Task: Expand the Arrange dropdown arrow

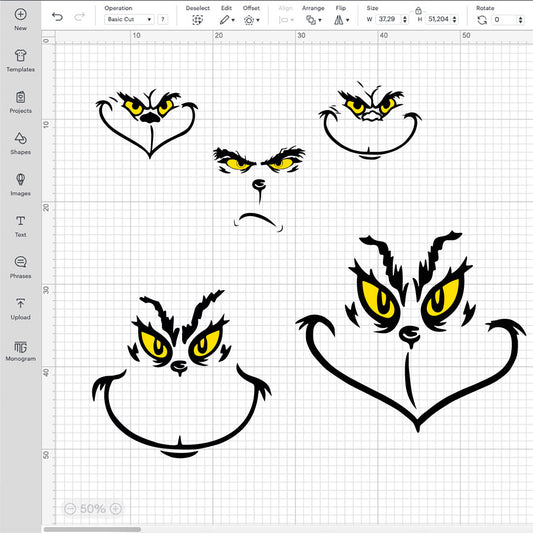Action: tap(320, 20)
